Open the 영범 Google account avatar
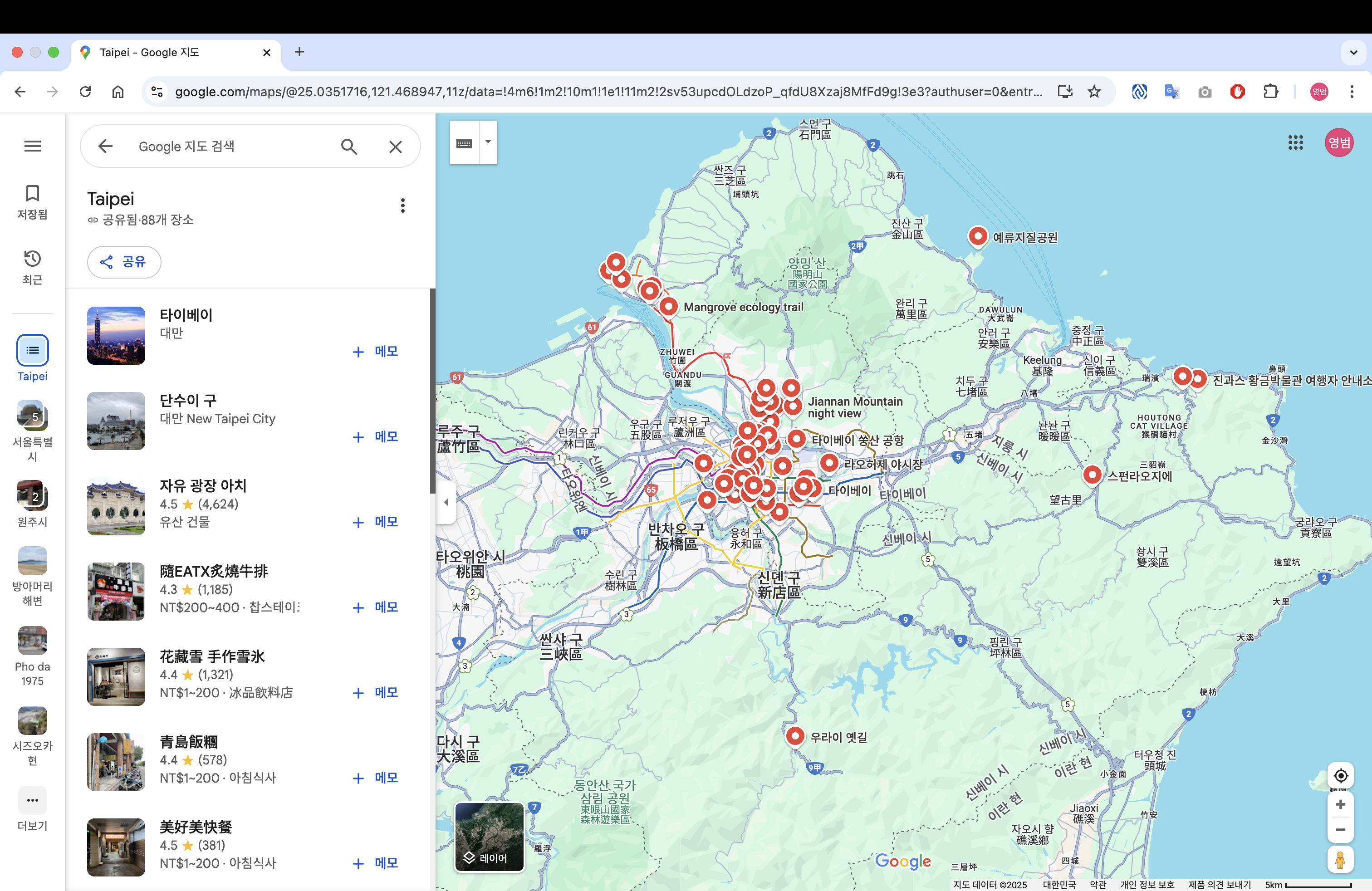 click(x=1338, y=142)
